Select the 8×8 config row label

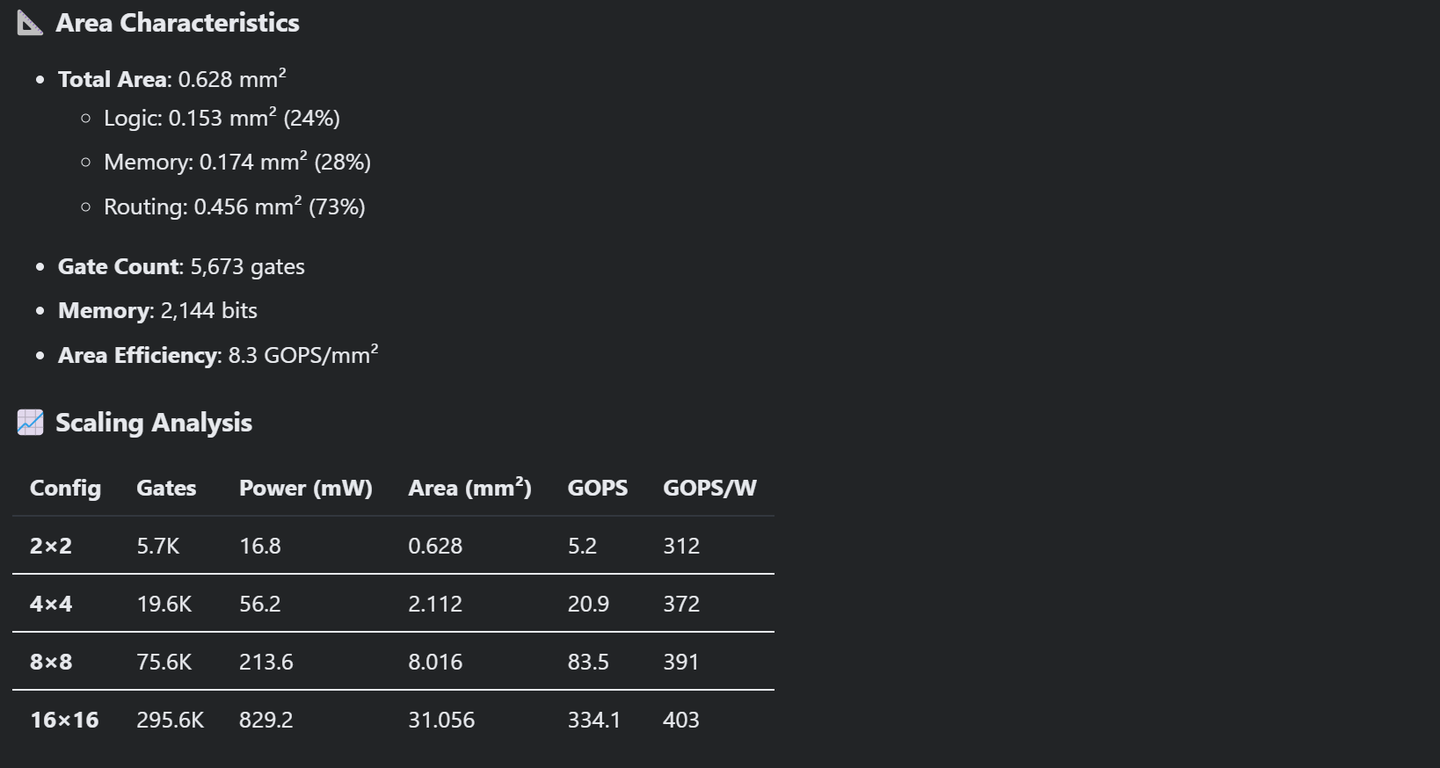pyautogui.click(x=51, y=662)
